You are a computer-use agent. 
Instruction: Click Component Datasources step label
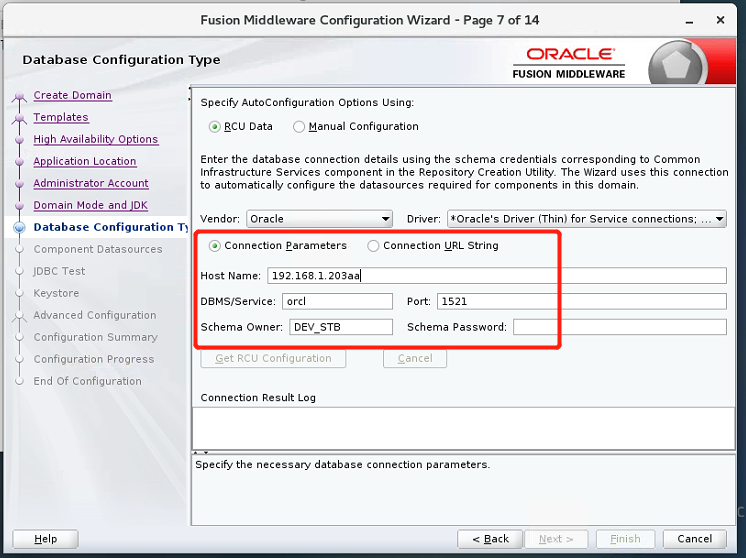(x=98, y=249)
